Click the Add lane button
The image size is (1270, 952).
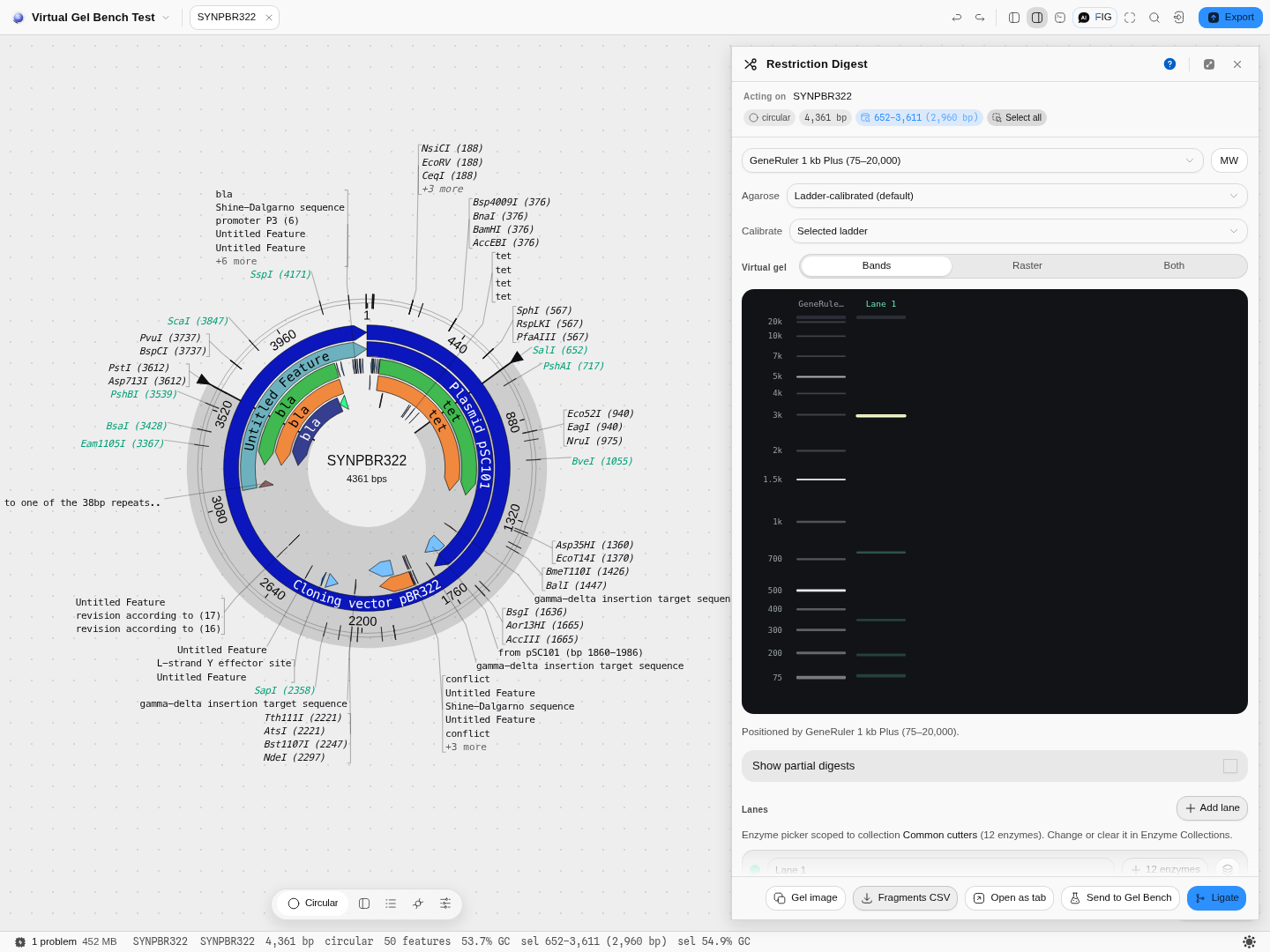[x=1213, y=808]
